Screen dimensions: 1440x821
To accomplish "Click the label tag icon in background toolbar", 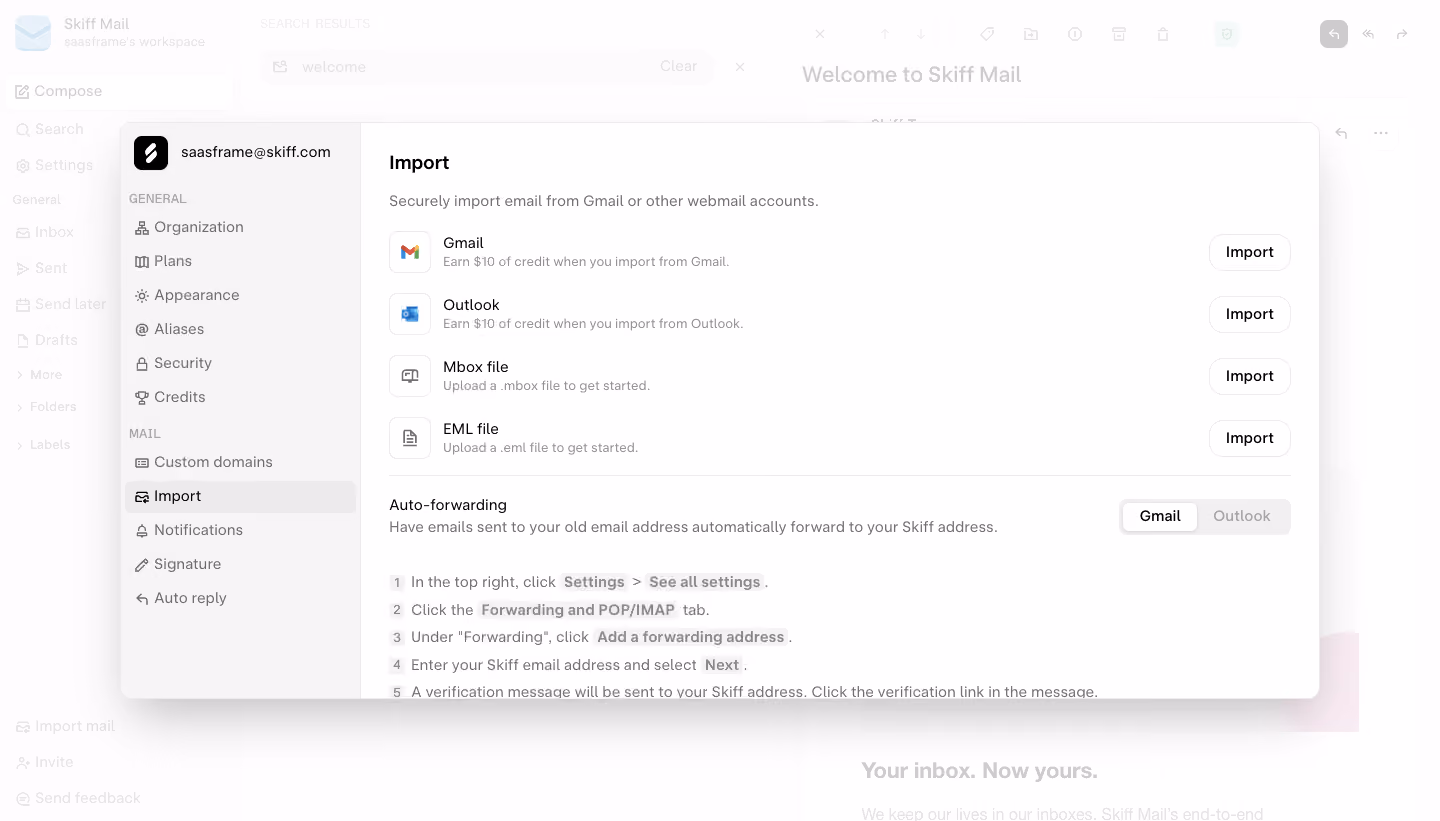I will point(987,34).
